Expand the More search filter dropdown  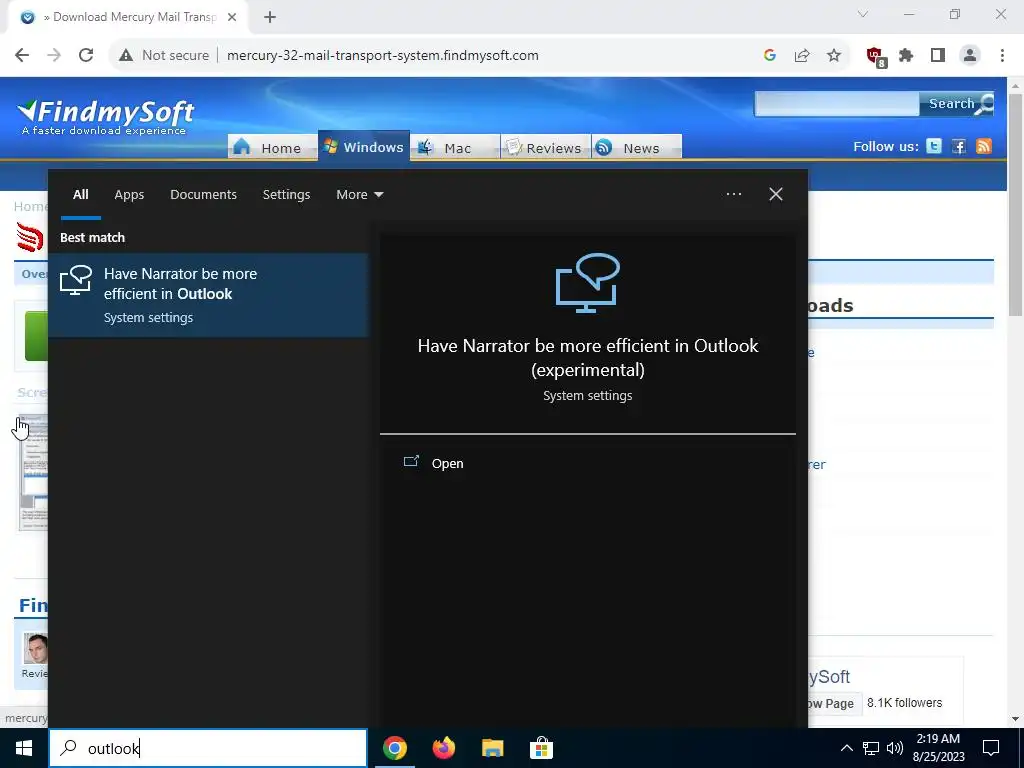[360, 195]
